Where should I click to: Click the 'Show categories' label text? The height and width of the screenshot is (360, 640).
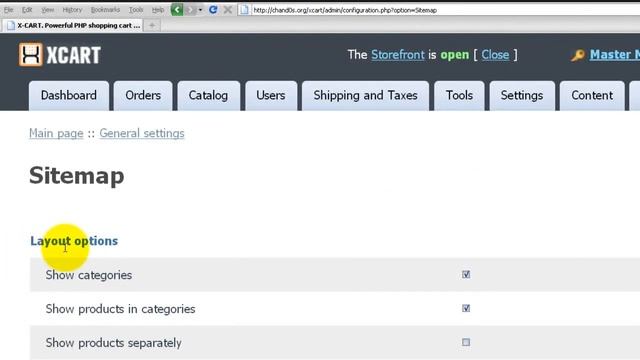tap(89, 275)
